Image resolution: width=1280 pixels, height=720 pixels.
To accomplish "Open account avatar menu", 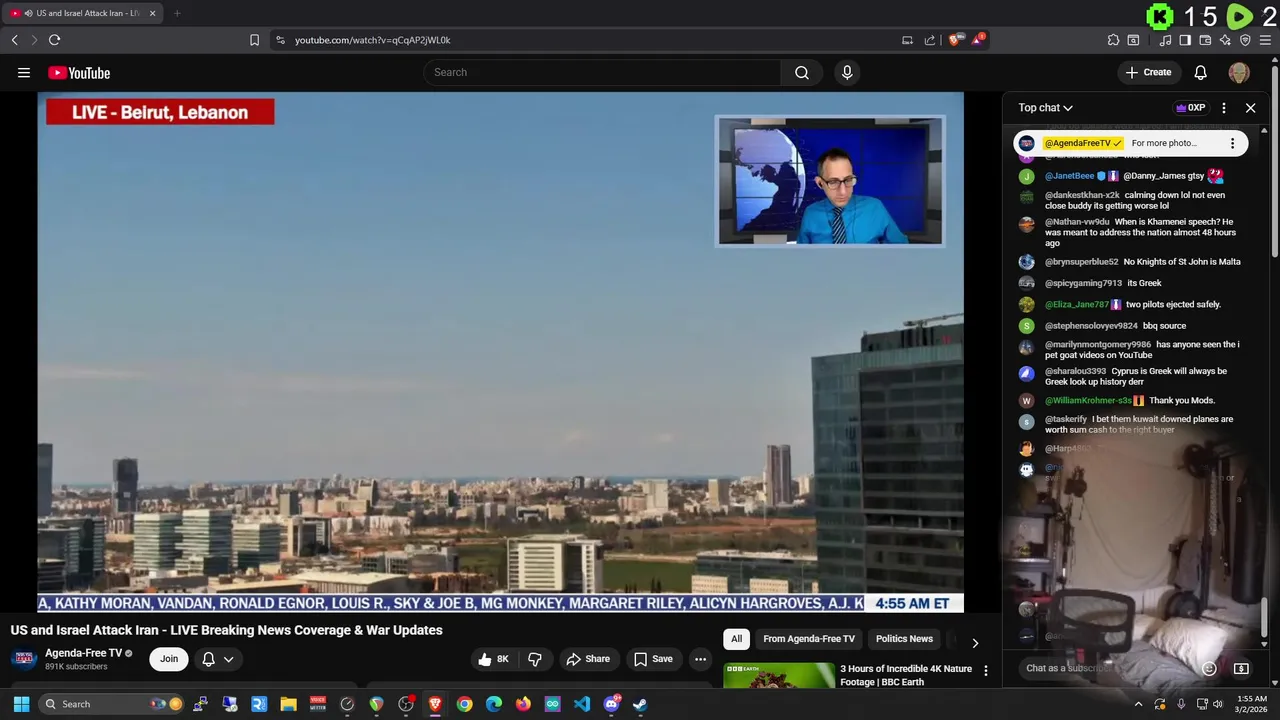I will coord(1239,72).
